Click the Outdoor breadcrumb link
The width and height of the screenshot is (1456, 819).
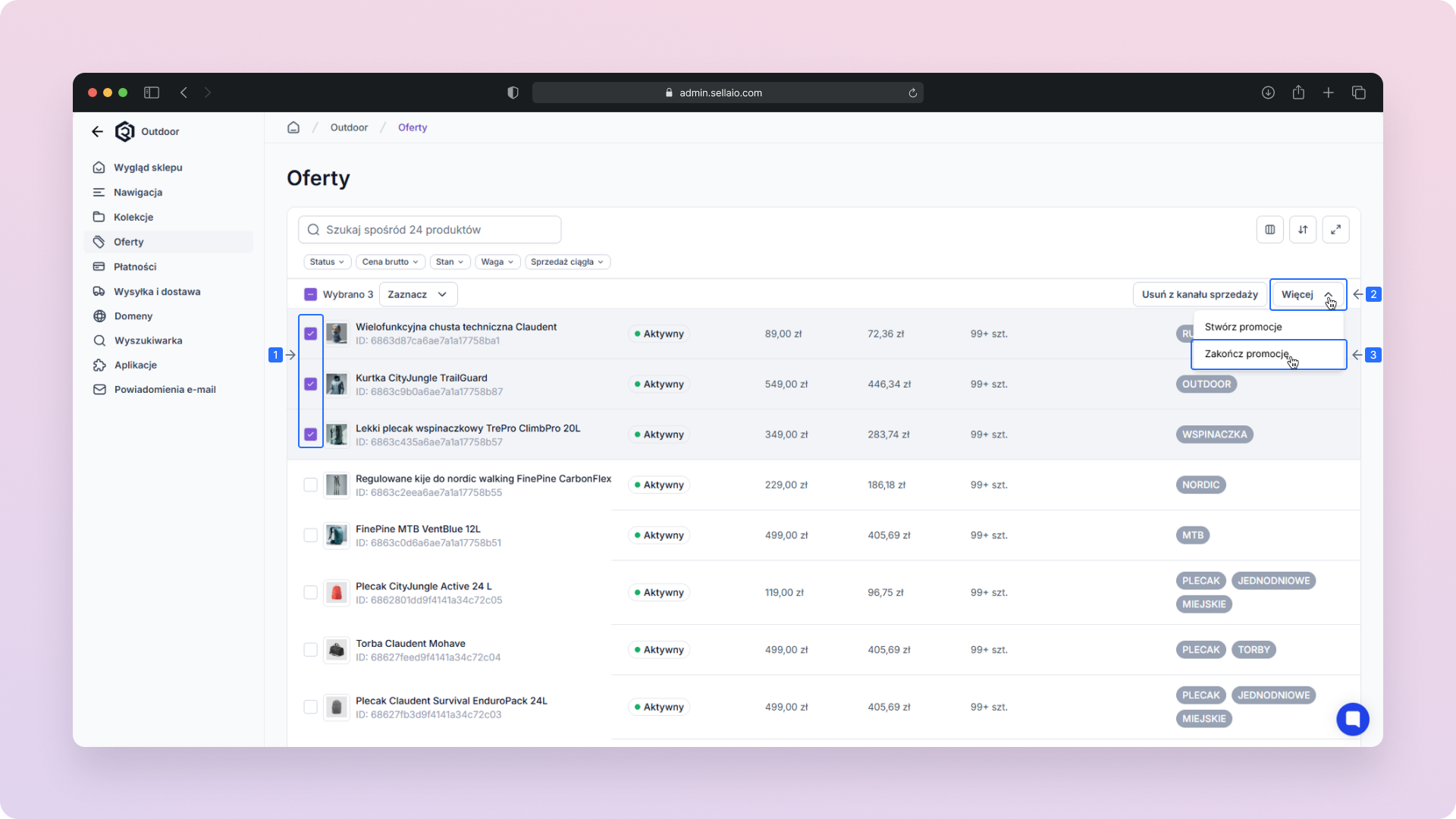[349, 127]
